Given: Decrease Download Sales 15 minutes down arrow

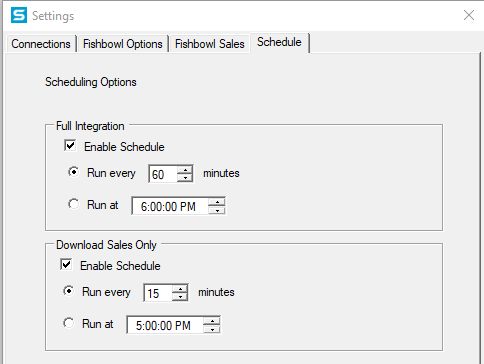Looking at the screenshot, I should coord(180,297).
